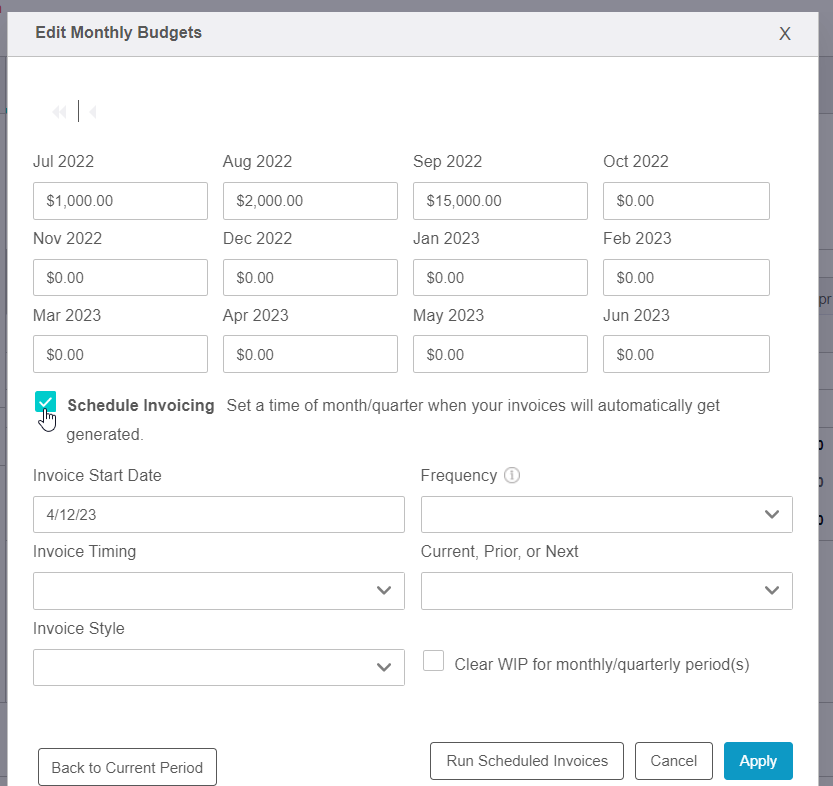Go Back to Current Period
Screen dimensions: 833x786
tap(127, 767)
